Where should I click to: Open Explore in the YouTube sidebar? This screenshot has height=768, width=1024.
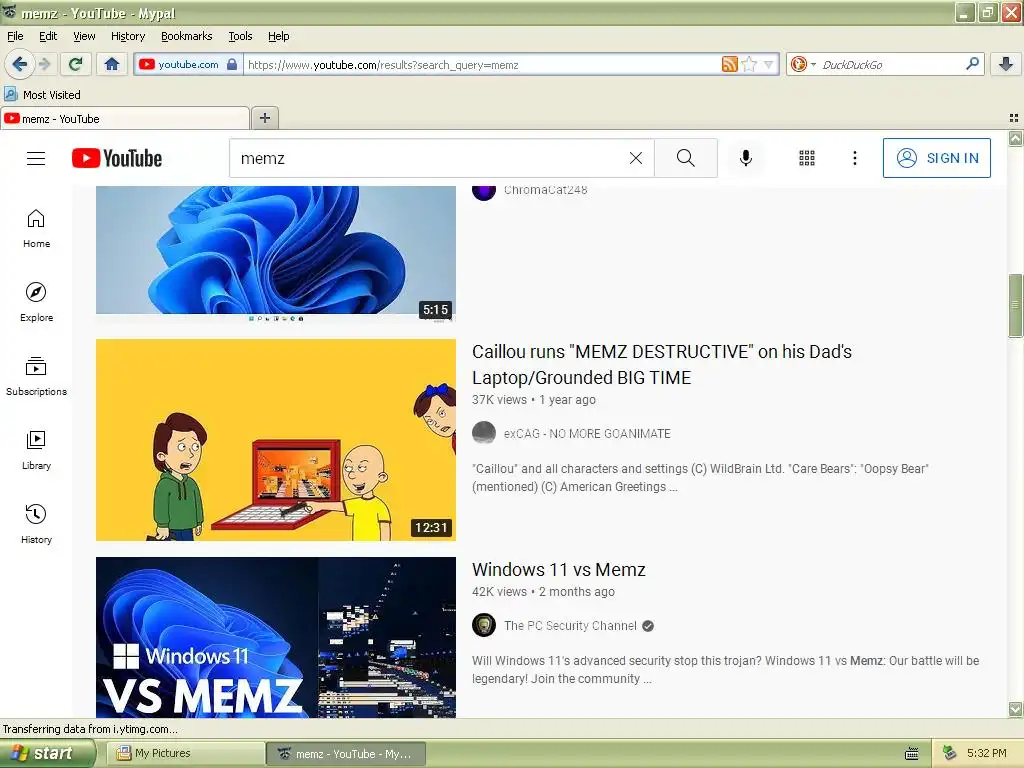click(36, 302)
